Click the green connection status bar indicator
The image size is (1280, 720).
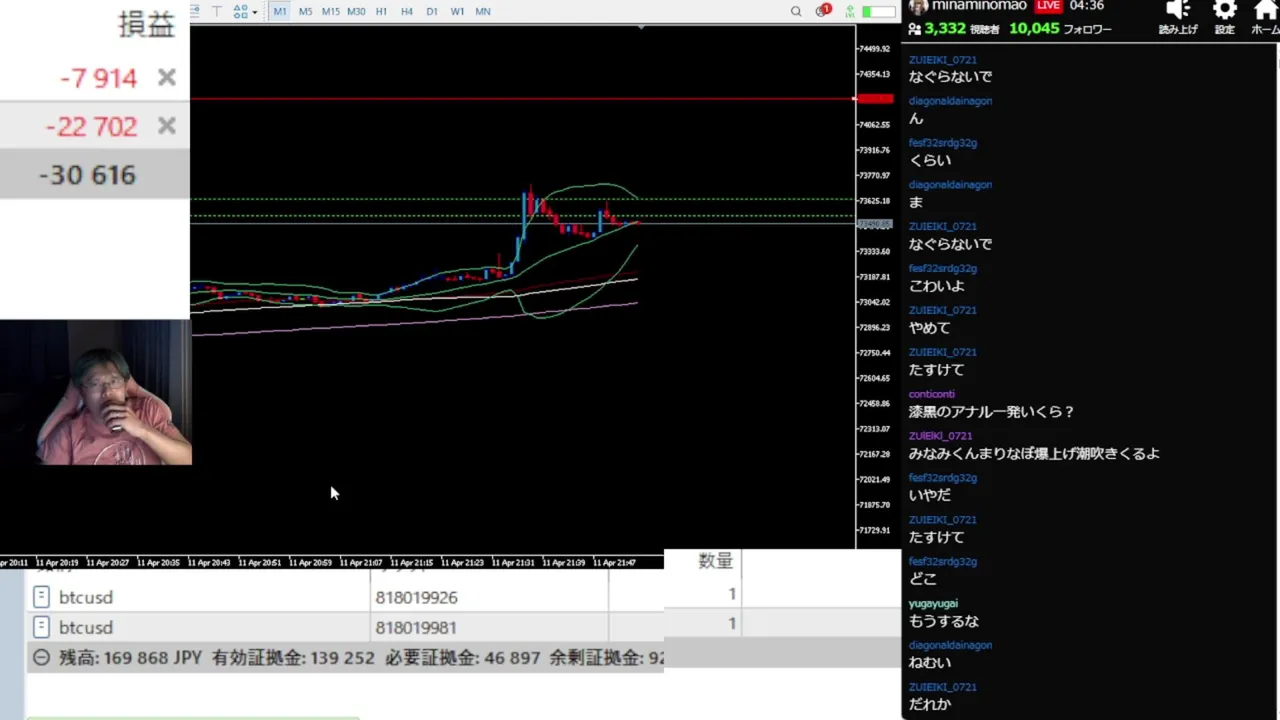coord(879,11)
